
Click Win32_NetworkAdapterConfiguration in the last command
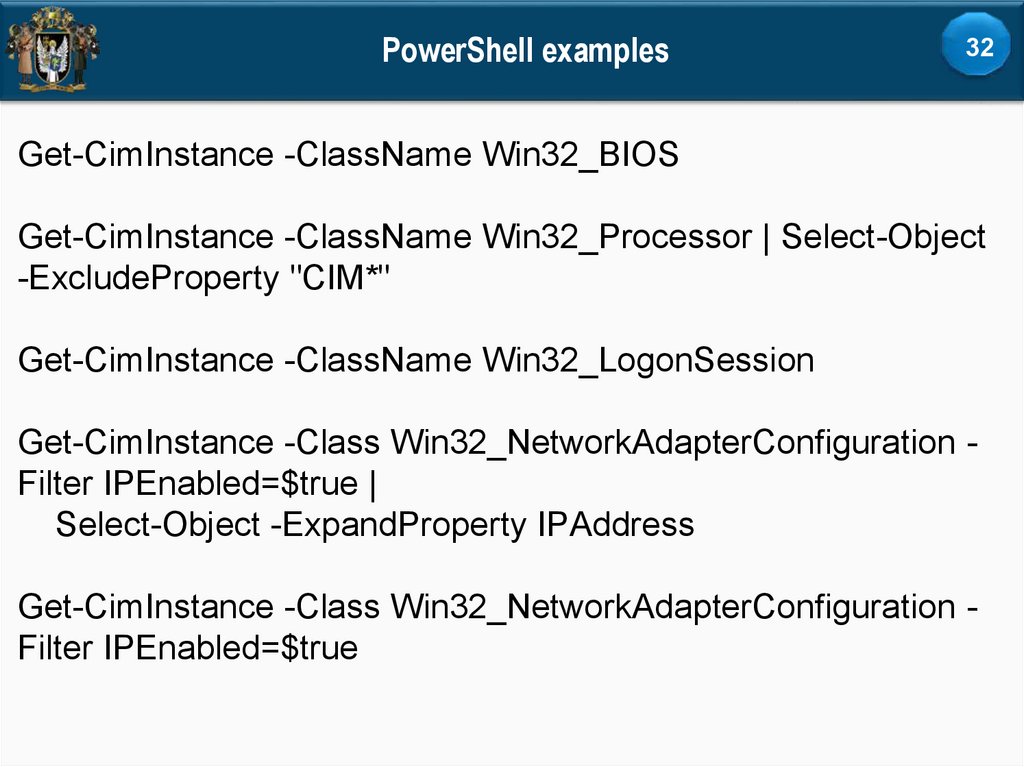(x=673, y=607)
